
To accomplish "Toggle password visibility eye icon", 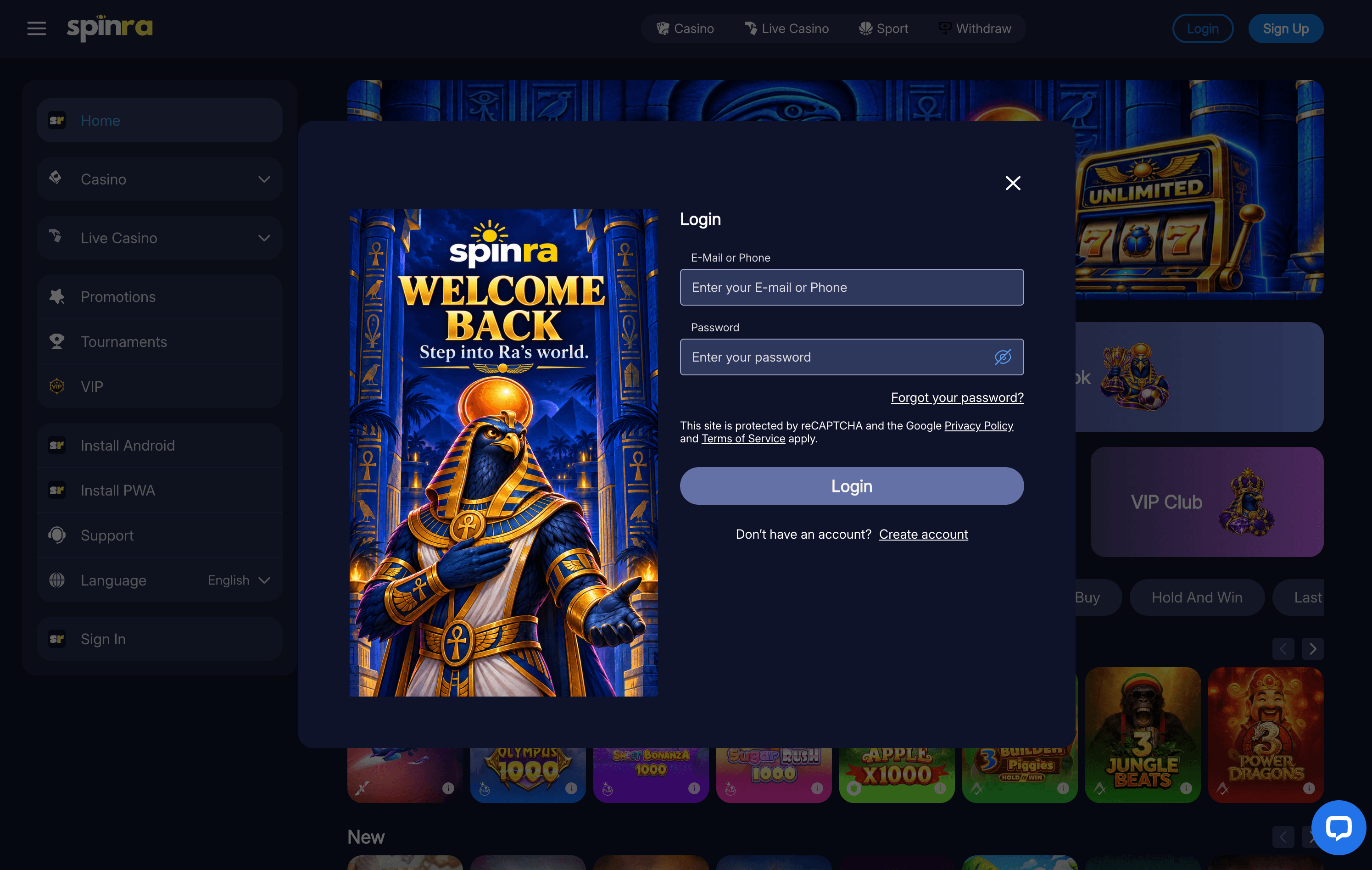I will 1003,357.
